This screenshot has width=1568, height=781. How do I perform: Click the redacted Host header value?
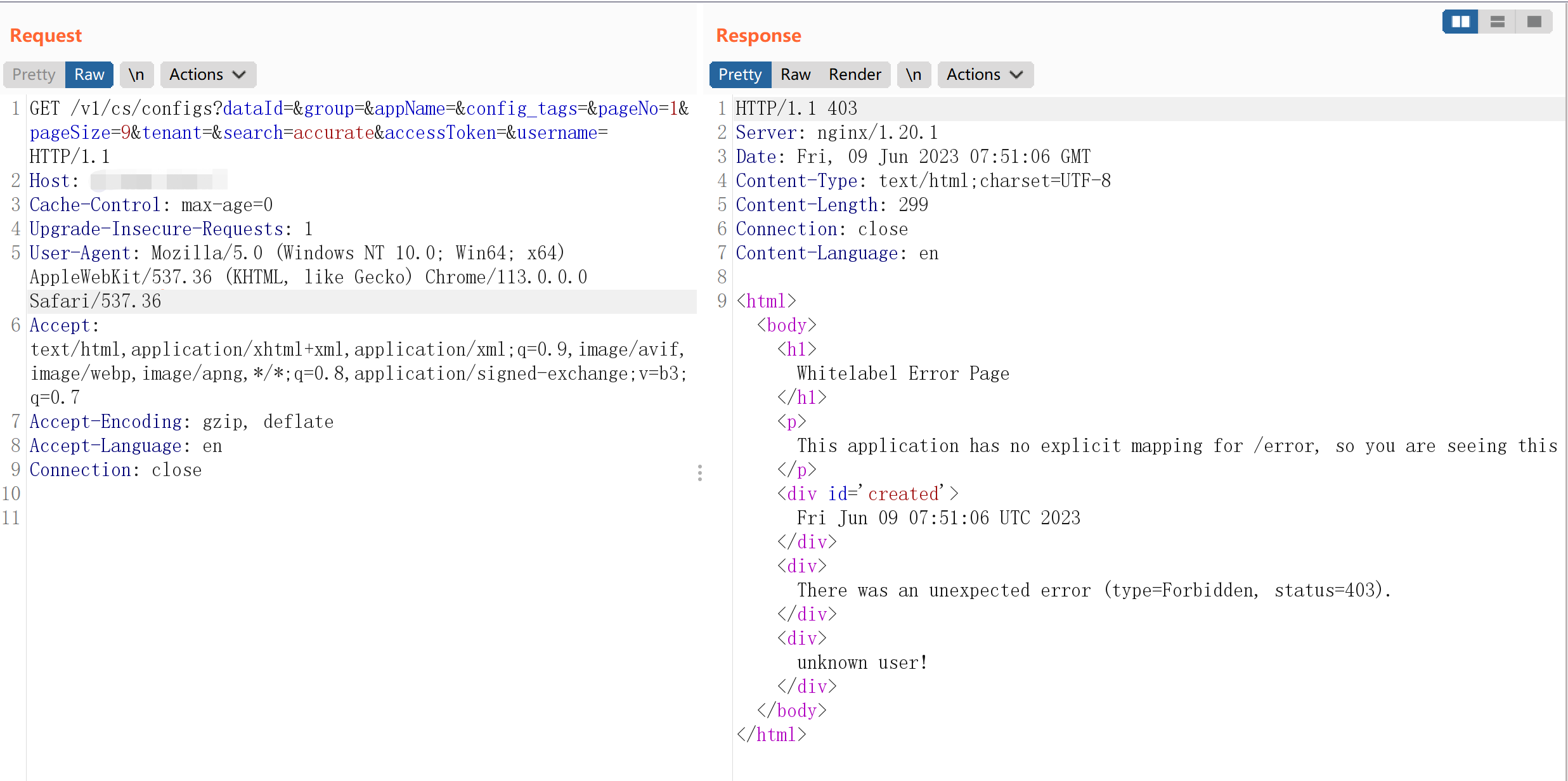(159, 181)
